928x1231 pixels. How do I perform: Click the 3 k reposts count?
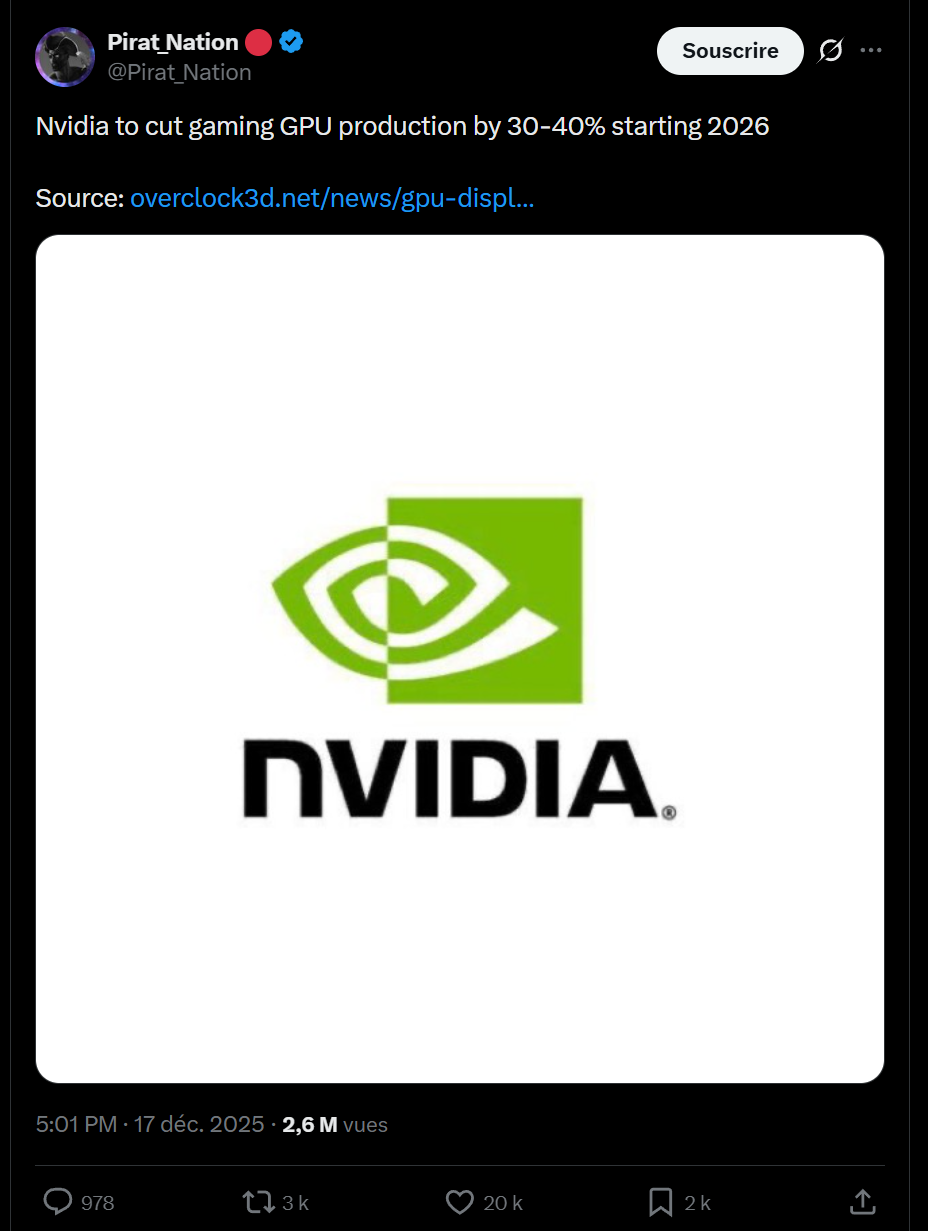coord(295,1203)
